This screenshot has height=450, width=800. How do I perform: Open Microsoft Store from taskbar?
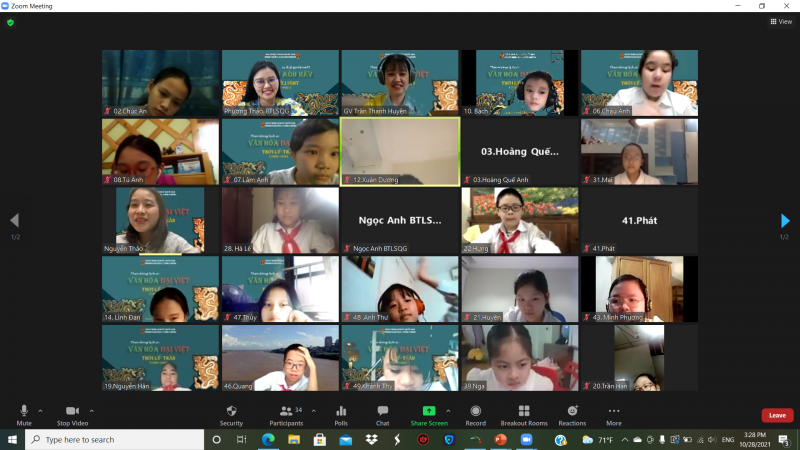[x=320, y=439]
